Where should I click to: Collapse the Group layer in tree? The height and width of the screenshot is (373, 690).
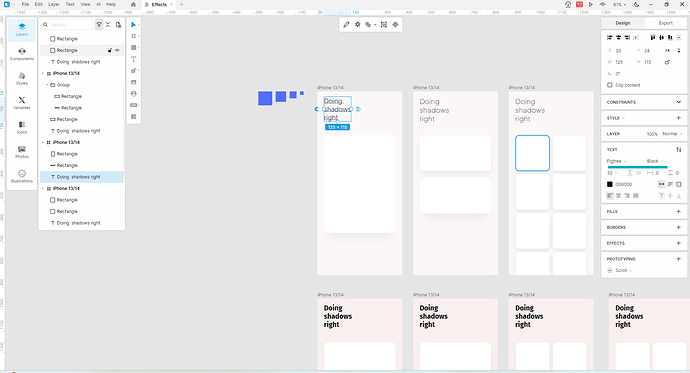tap(47, 85)
